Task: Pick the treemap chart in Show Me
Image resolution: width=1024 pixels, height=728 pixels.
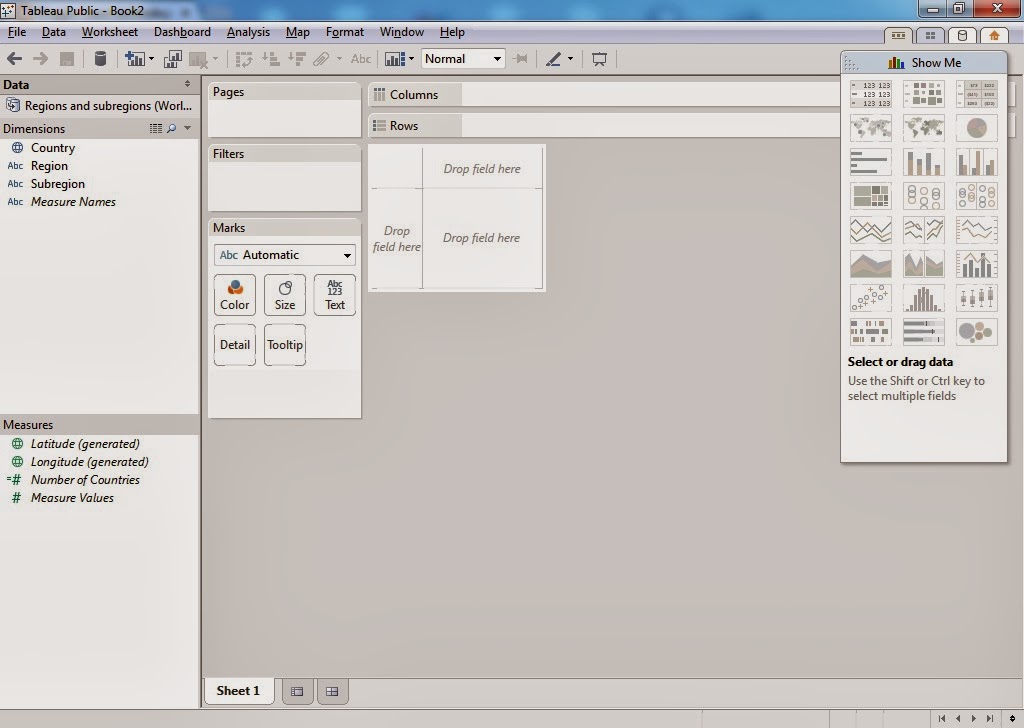Action: (870, 196)
